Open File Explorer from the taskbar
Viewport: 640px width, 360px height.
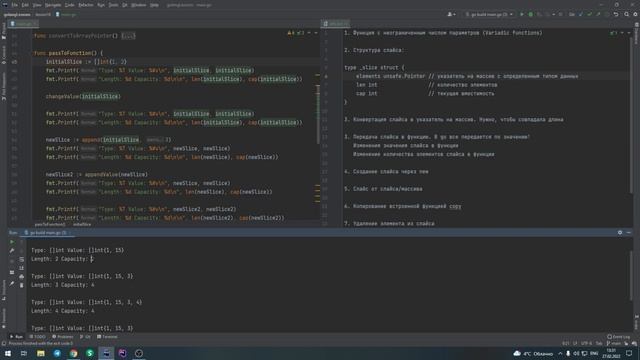[40, 353]
